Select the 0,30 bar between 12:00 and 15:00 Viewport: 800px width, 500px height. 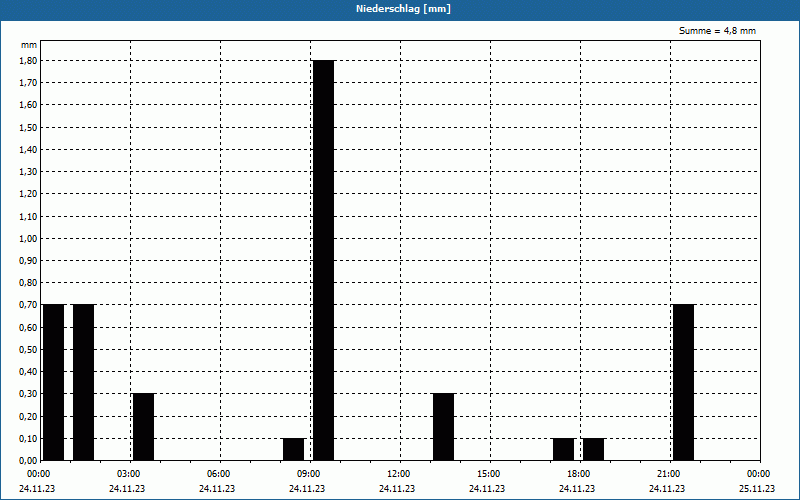coord(443,427)
